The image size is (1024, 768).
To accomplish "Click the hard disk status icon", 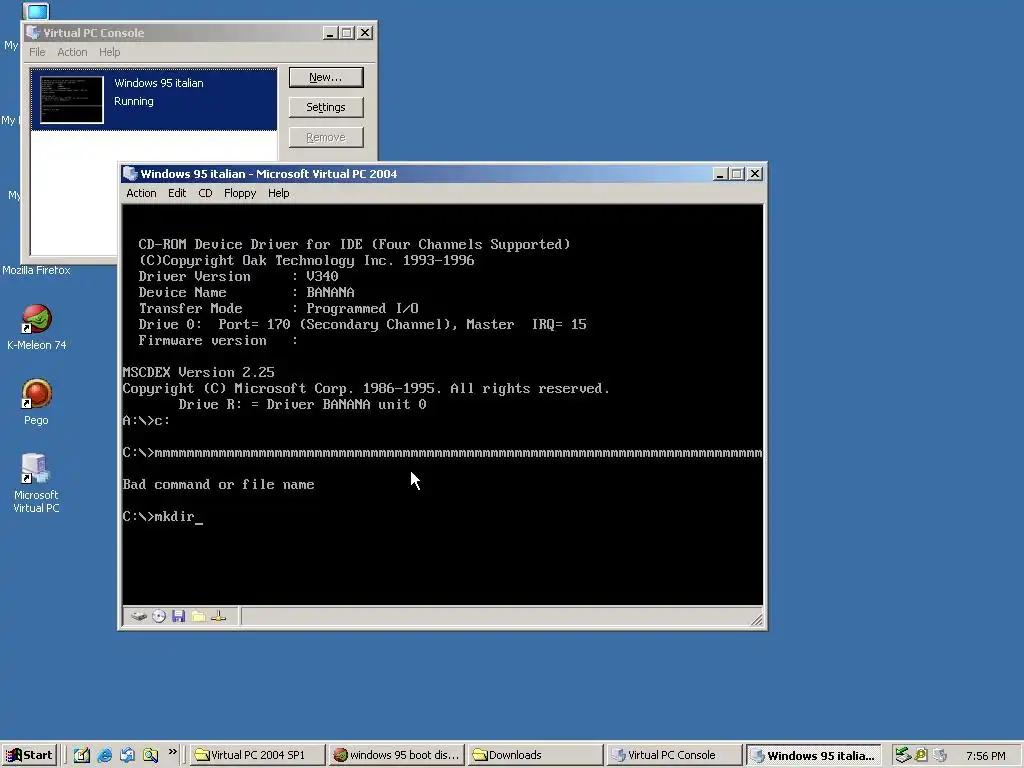I will click(138, 616).
